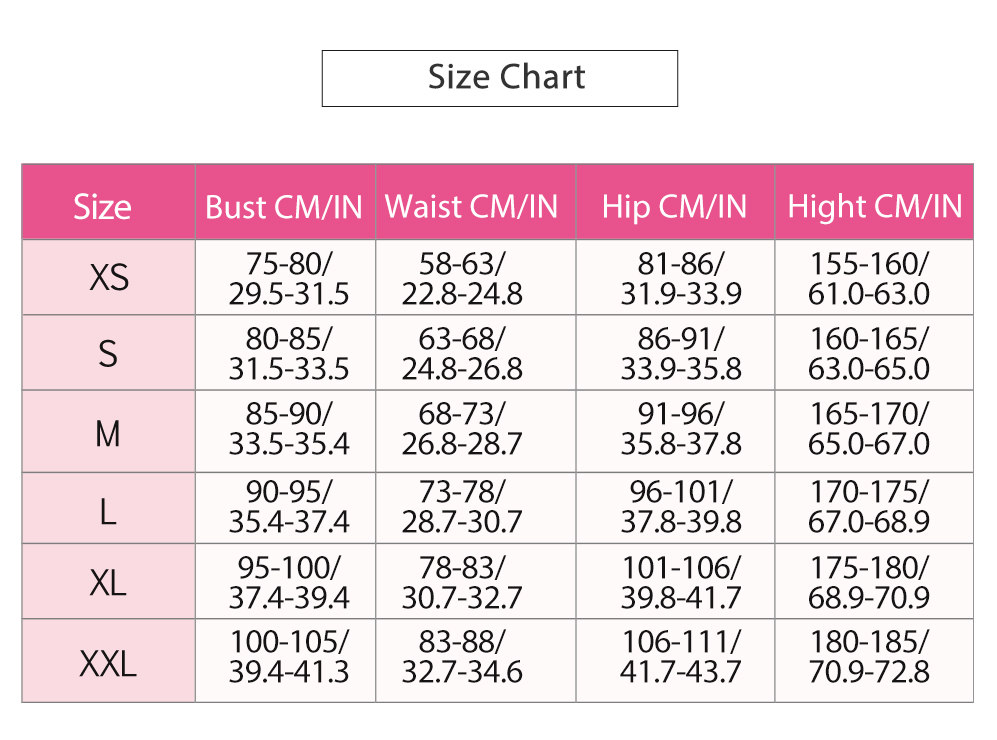Image resolution: width=997 pixels, height=740 pixels.
Task: Click the Hight CM/IN column header
Action: 874,202
